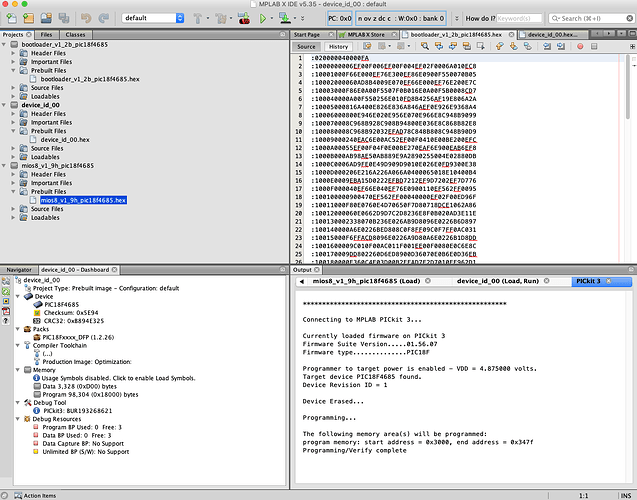Click the Find Previous Occurrence editor icon
This screenshot has width=637, height=500.
439,46
